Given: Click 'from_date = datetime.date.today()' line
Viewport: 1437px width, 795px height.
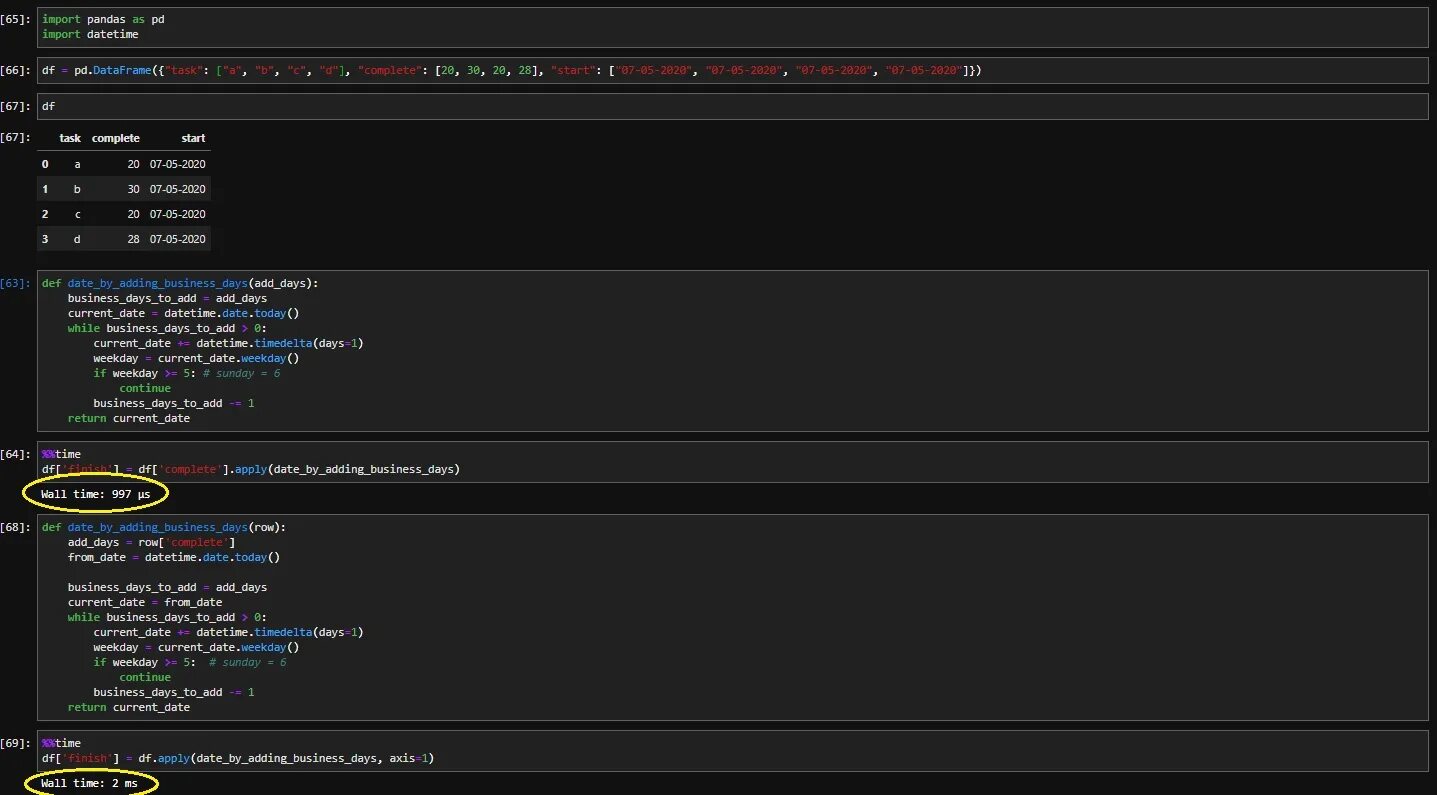Looking at the screenshot, I should tap(174, 557).
